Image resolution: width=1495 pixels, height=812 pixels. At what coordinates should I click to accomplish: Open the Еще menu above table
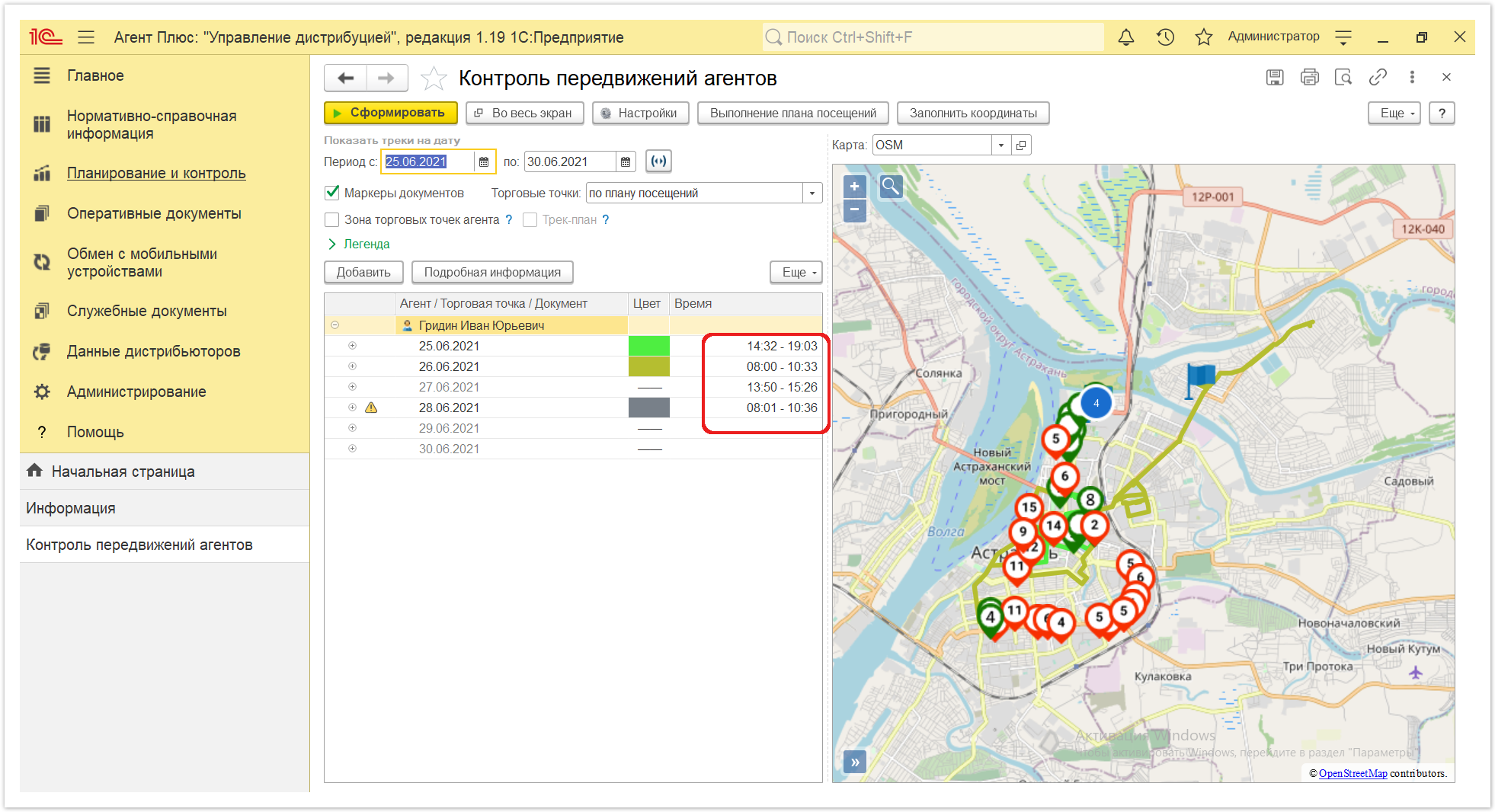796,272
